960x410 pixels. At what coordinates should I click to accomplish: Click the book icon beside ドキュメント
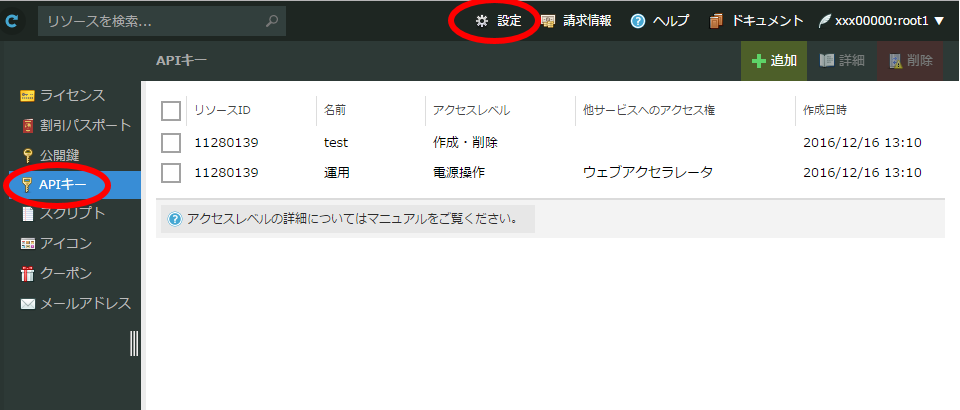click(x=716, y=21)
